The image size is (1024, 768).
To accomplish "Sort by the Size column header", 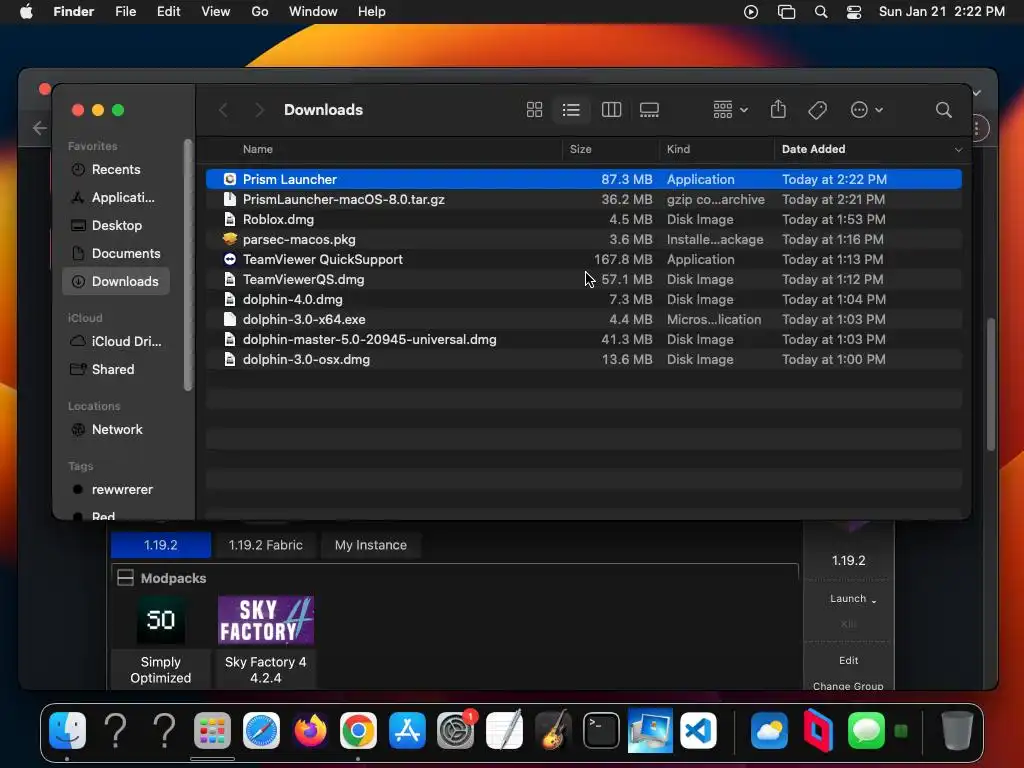I will [x=581, y=150].
